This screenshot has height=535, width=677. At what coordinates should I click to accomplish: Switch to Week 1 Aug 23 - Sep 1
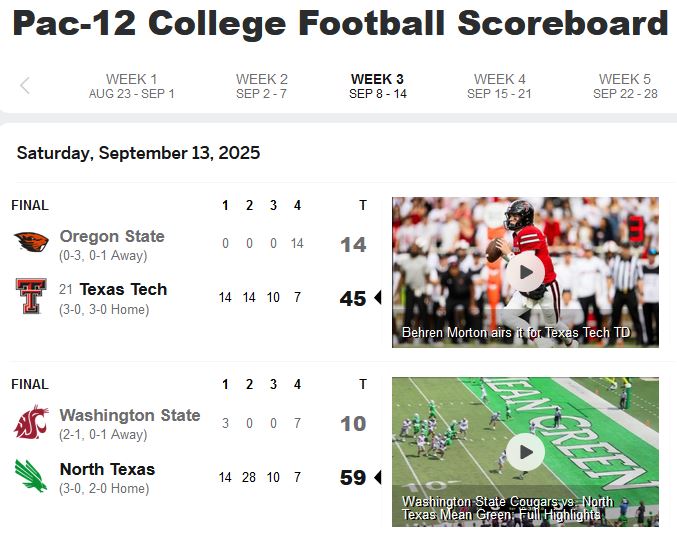(132, 86)
